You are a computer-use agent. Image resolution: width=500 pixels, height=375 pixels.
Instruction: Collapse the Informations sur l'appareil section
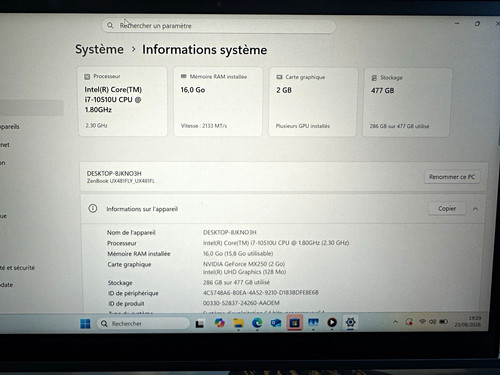(x=475, y=209)
